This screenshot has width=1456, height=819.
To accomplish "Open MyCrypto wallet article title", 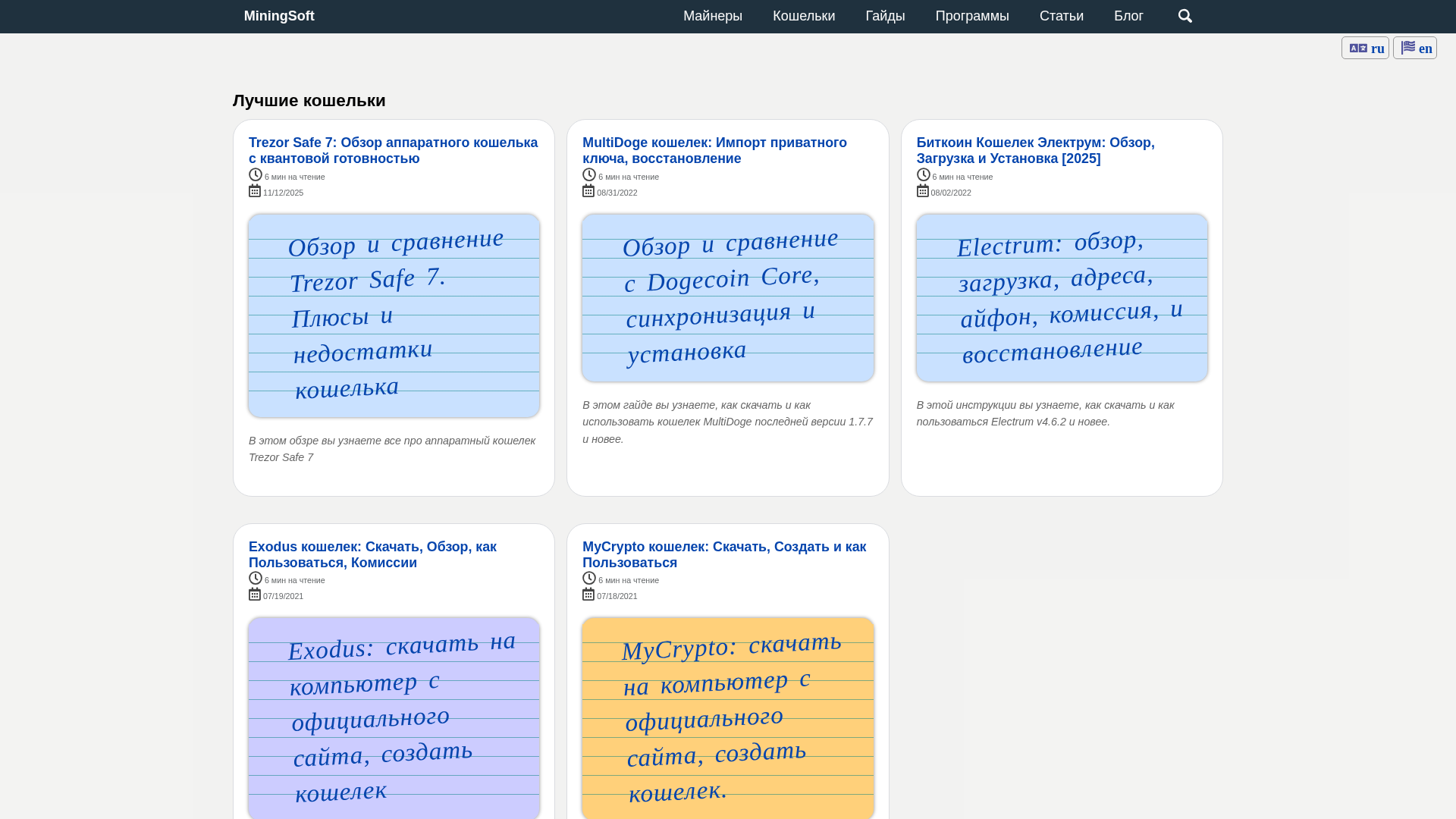I will point(724,554).
